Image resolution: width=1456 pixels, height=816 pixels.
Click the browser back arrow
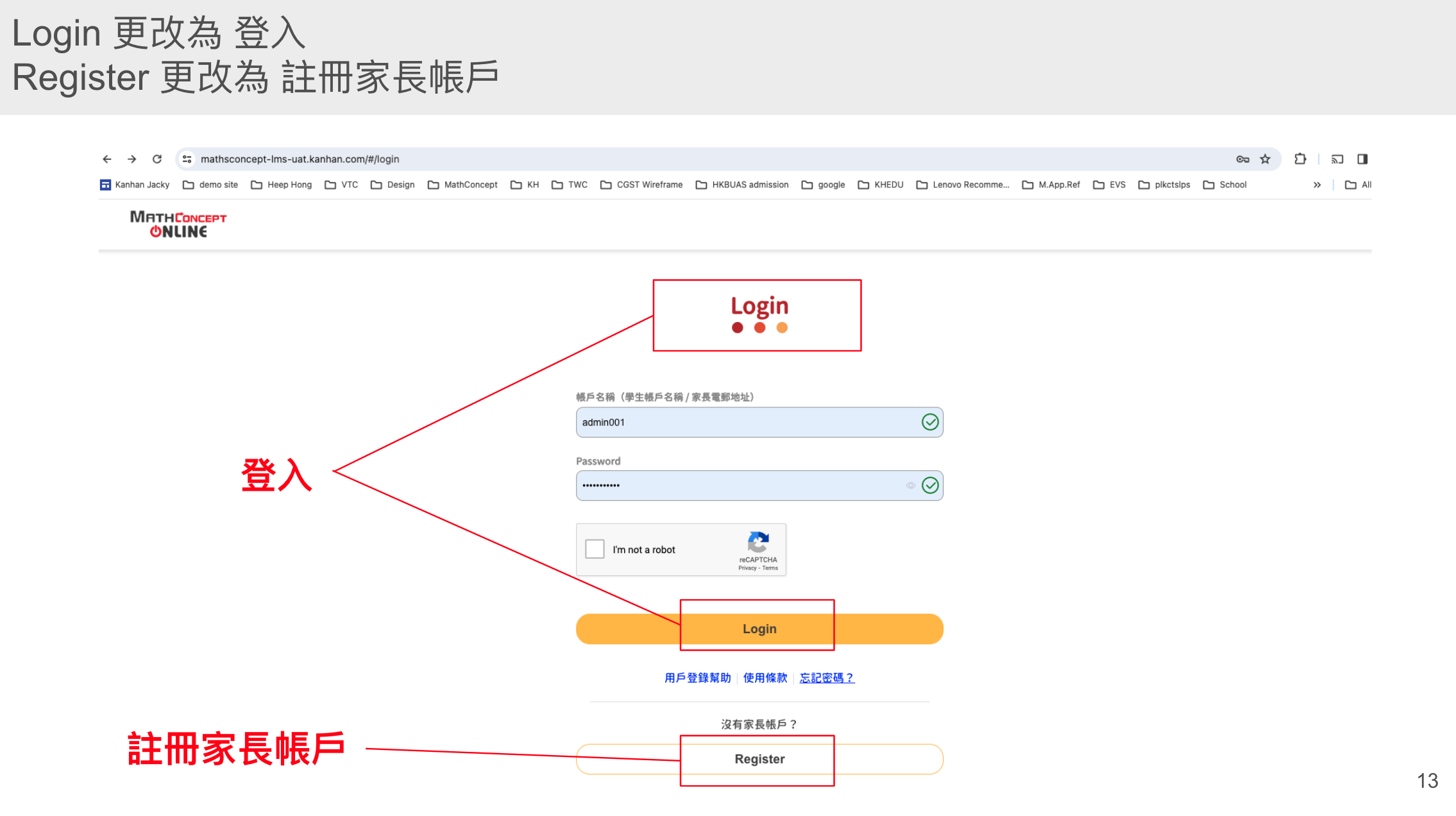tap(107, 159)
